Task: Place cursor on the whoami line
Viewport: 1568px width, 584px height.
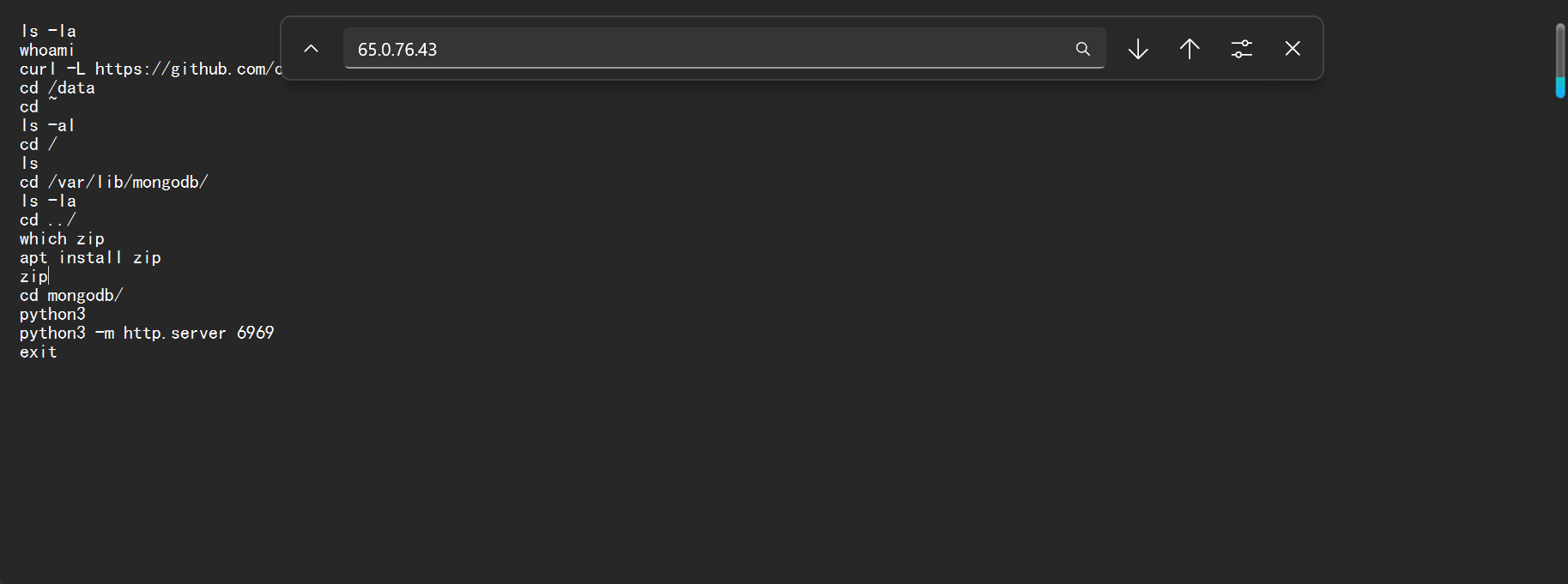Action: click(x=47, y=50)
